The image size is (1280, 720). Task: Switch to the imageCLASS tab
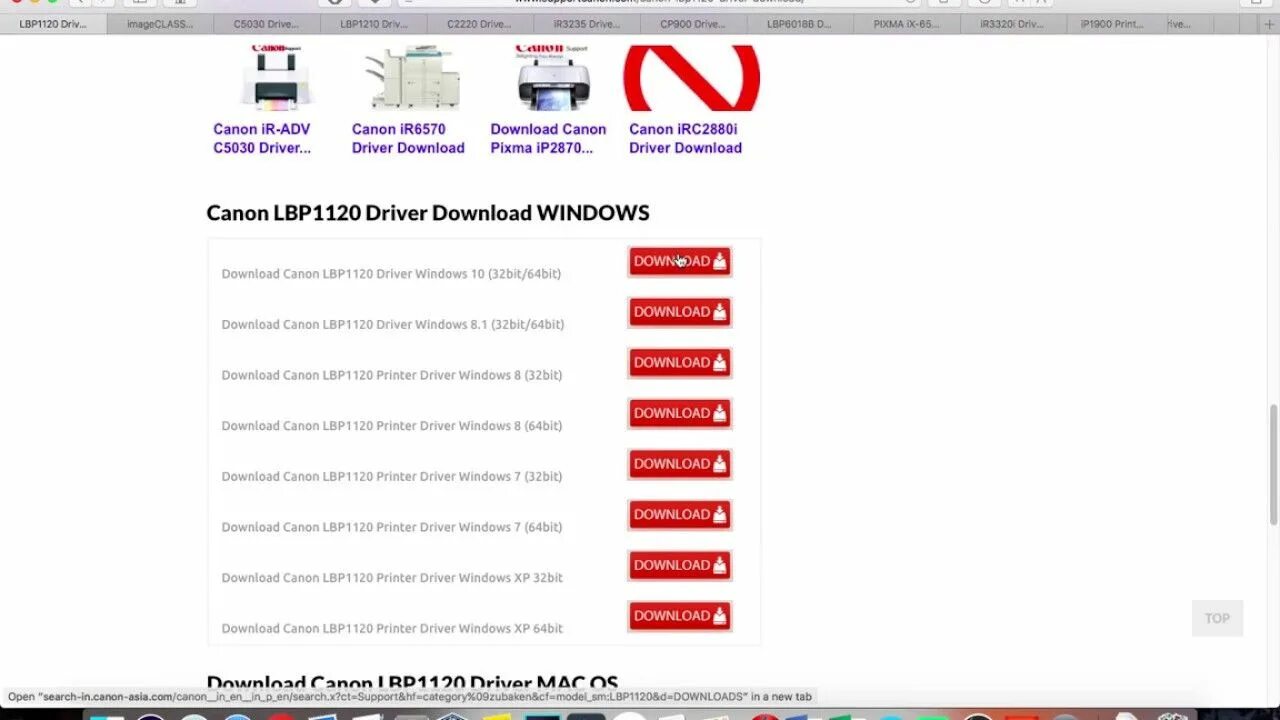[160, 24]
